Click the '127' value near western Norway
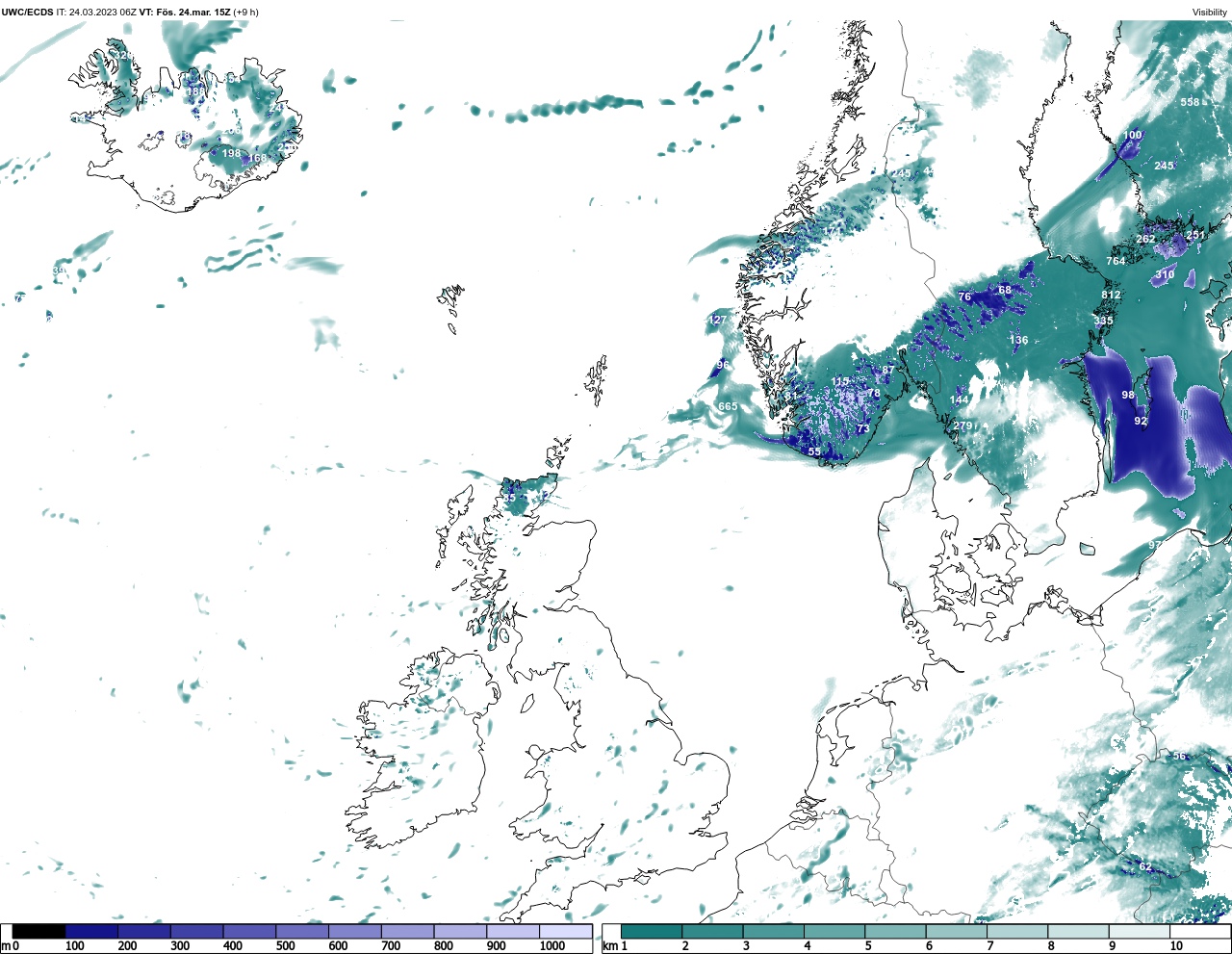Image resolution: width=1232 pixels, height=954 pixels. point(718,320)
